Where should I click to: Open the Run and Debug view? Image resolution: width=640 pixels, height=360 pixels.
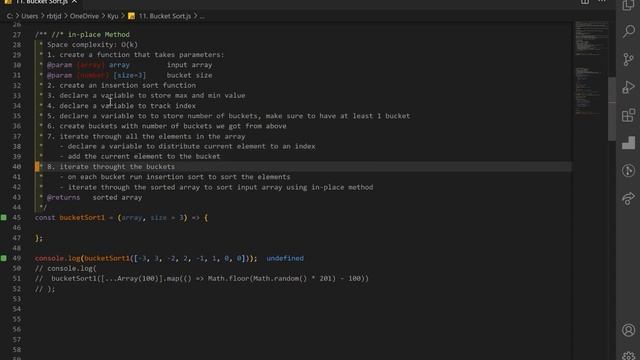pos(629,87)
